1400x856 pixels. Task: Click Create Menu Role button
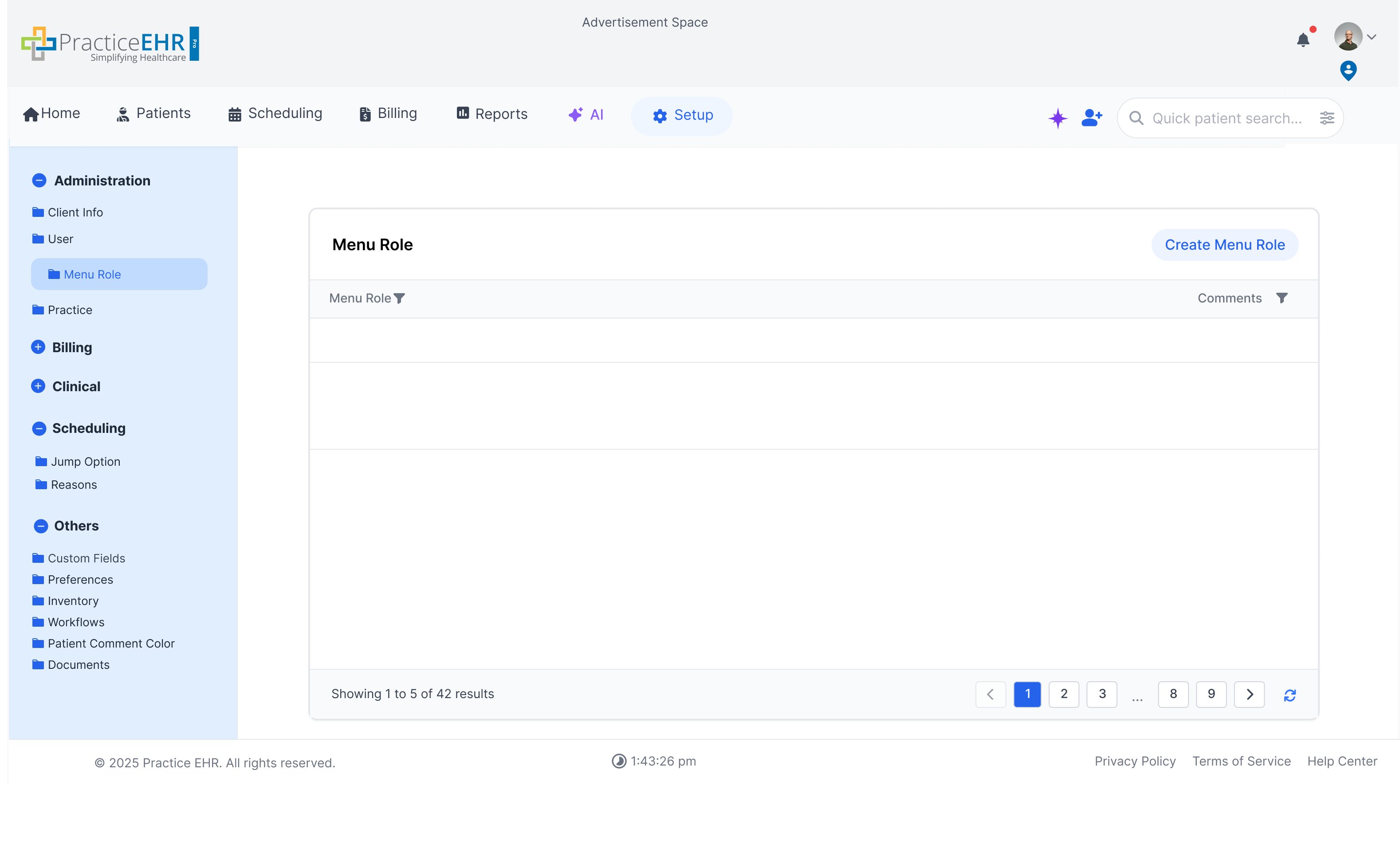point(1224,245)
